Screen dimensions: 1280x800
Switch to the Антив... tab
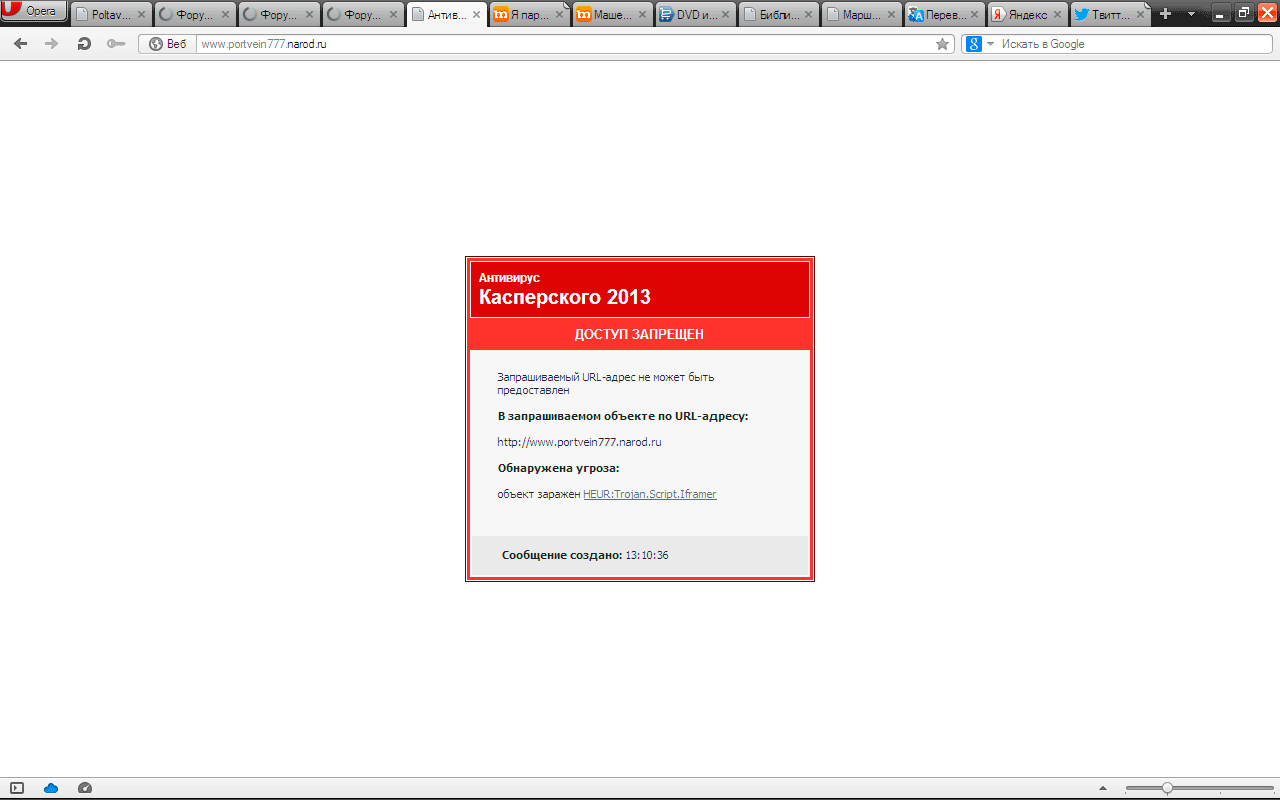point(449,15)
